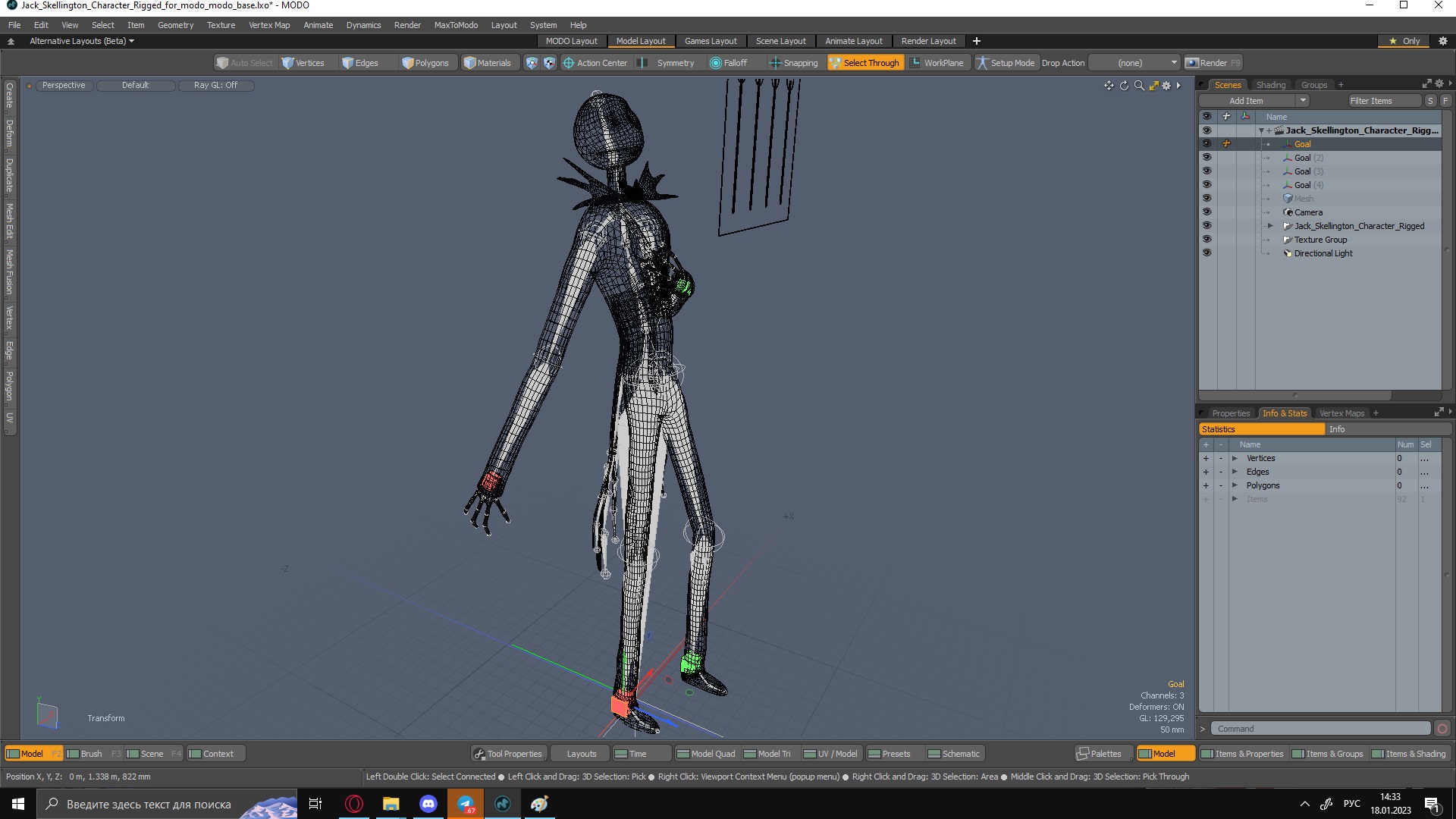Open the Default shading style menu

135,85
